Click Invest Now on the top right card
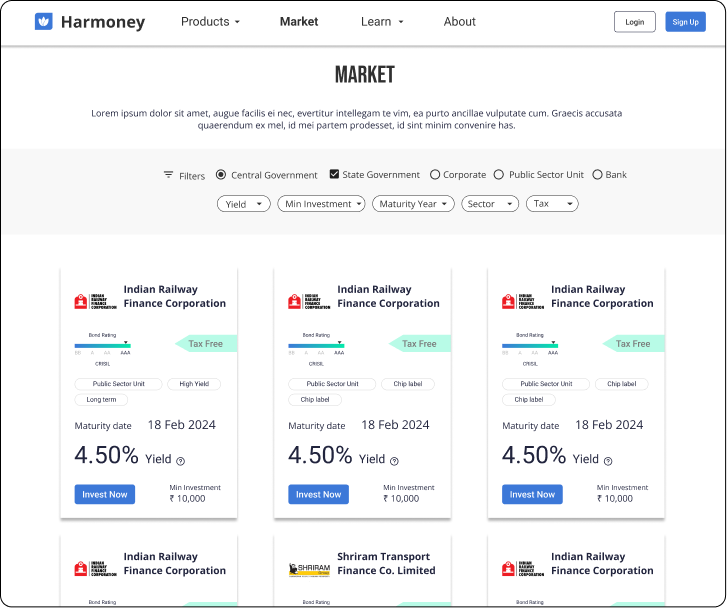The width and height of the screenshot is (727, 608). (532, 494)
